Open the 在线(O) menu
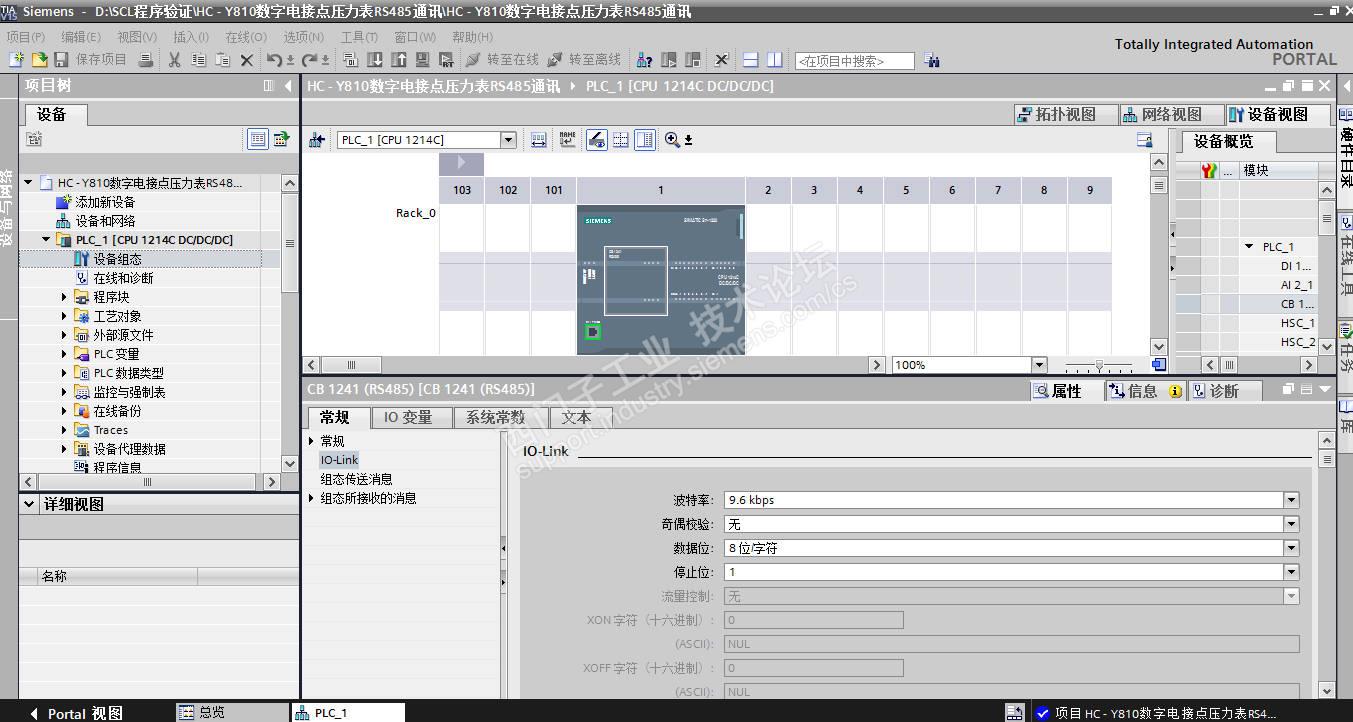This screenshot has height=722, width=1353. coord(246,37)
